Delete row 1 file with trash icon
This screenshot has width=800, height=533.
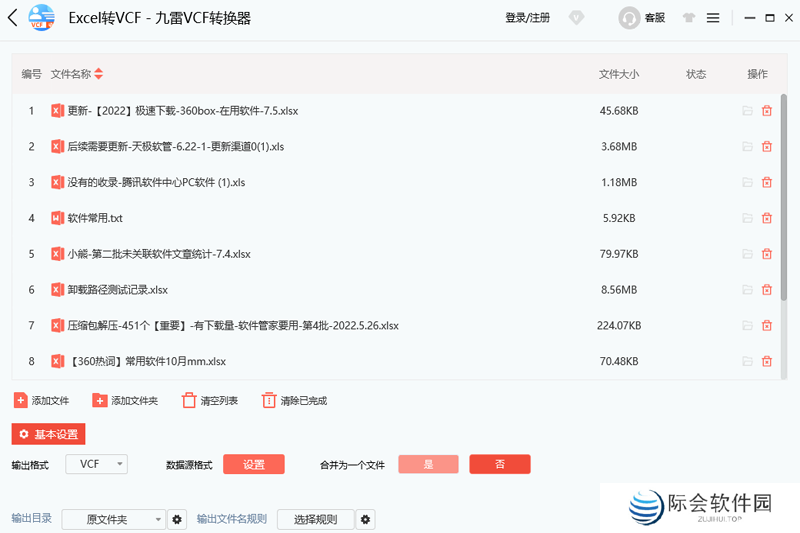coord(767,111)
